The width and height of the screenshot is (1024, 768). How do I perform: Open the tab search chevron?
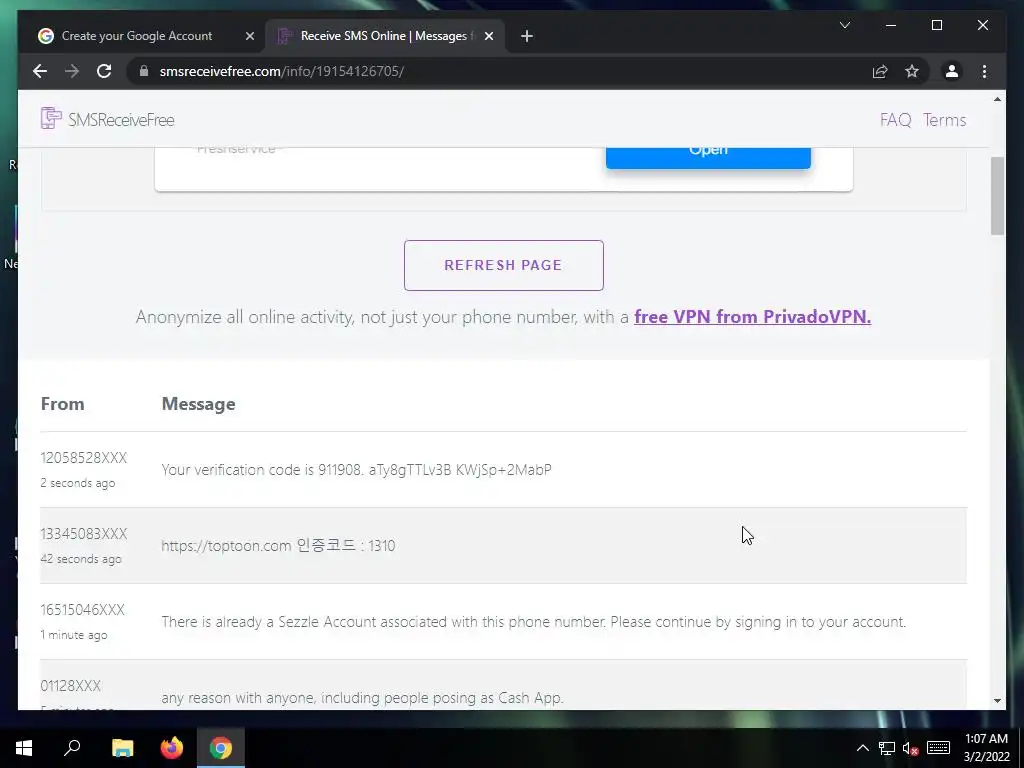[x=845, y=25]
